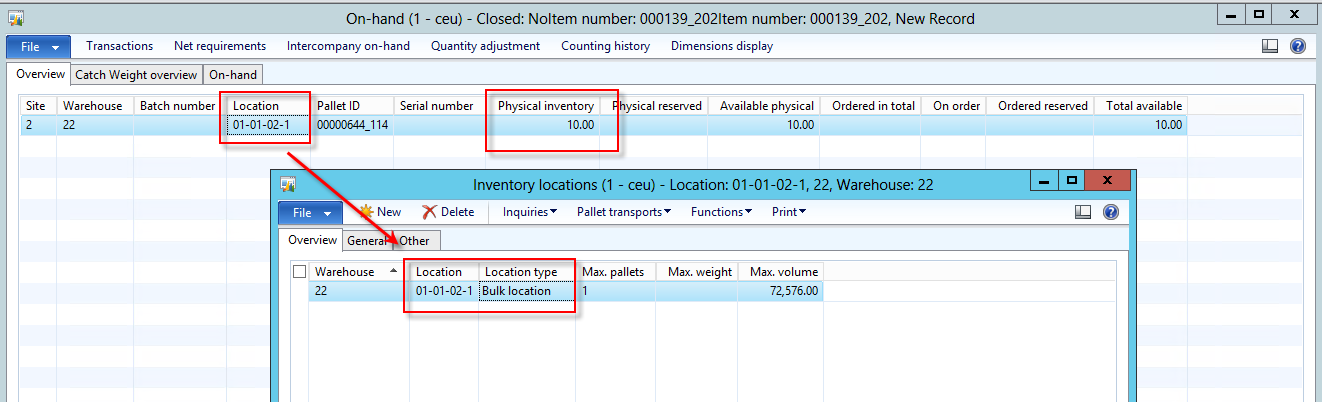The width and height of the screenshot is (1322, 402).
Task: Open the File dropdown in On-hand window
Action: coord(38,47)
